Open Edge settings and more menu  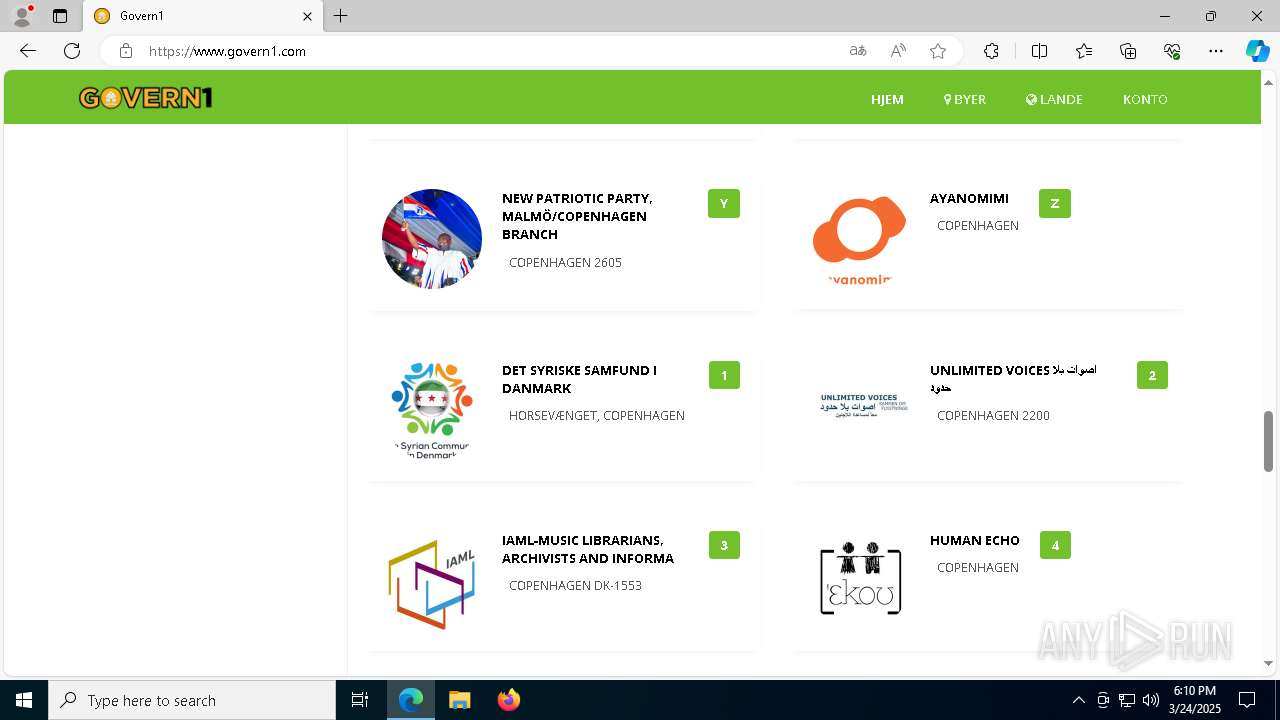pyautogui.click(x=1216, y=51)
